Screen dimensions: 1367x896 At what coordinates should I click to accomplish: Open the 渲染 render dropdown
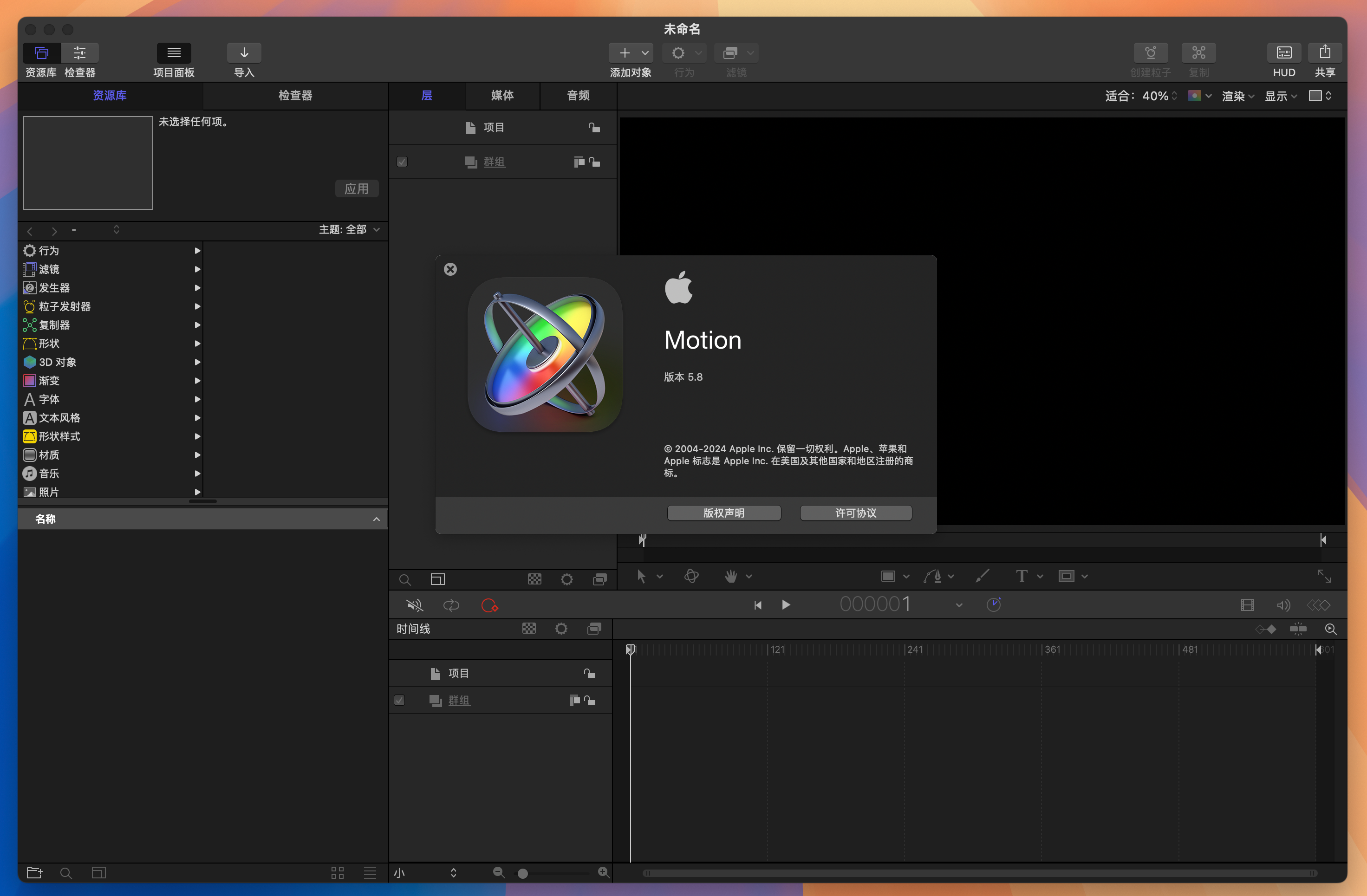1238,96
